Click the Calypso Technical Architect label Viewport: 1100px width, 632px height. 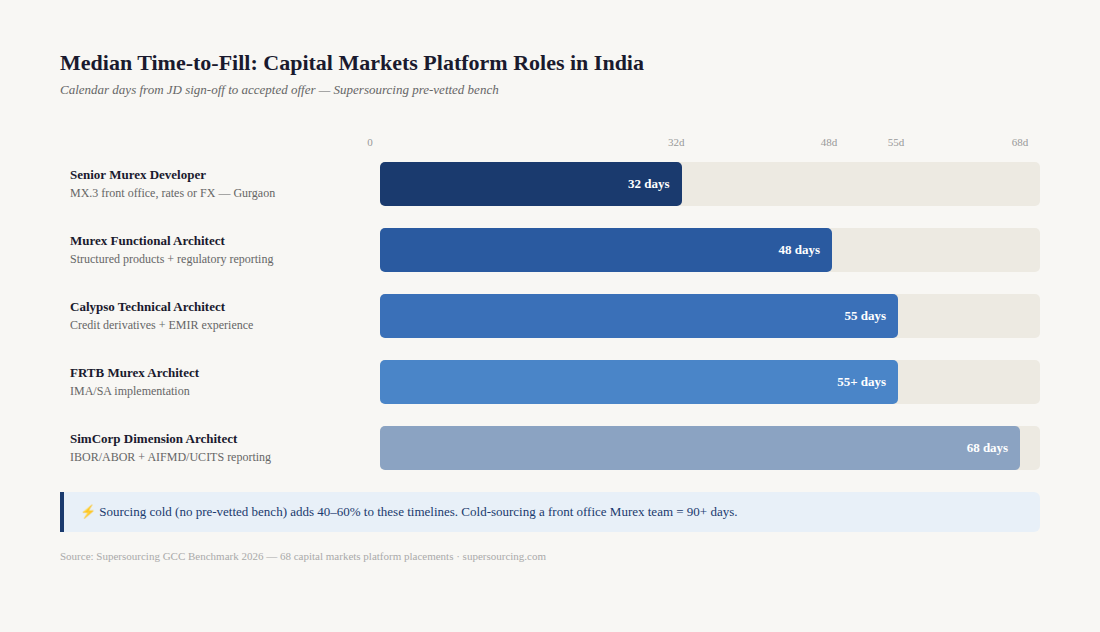click(147, 307)
